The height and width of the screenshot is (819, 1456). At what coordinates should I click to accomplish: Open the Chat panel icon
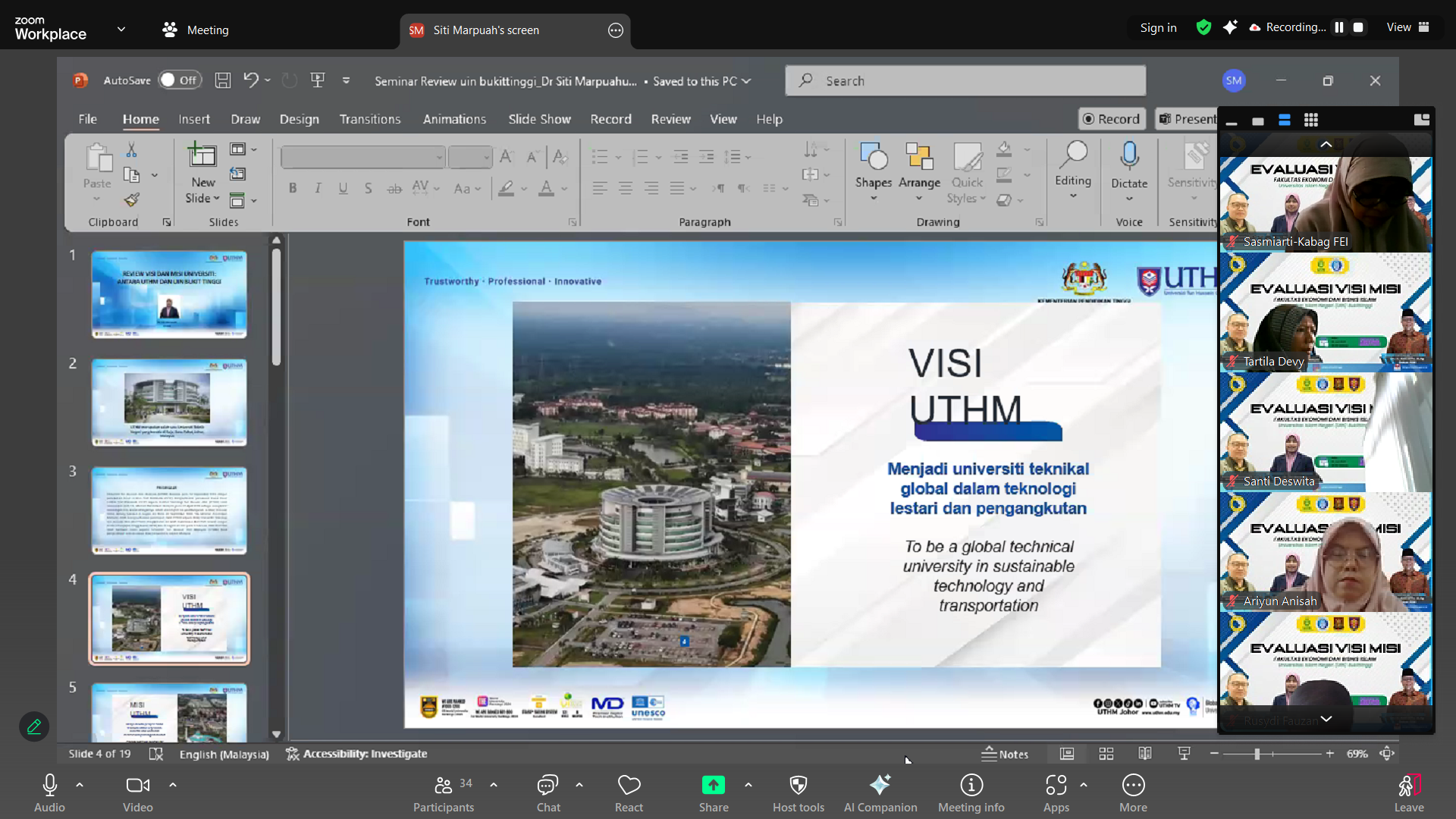(548, 785)
